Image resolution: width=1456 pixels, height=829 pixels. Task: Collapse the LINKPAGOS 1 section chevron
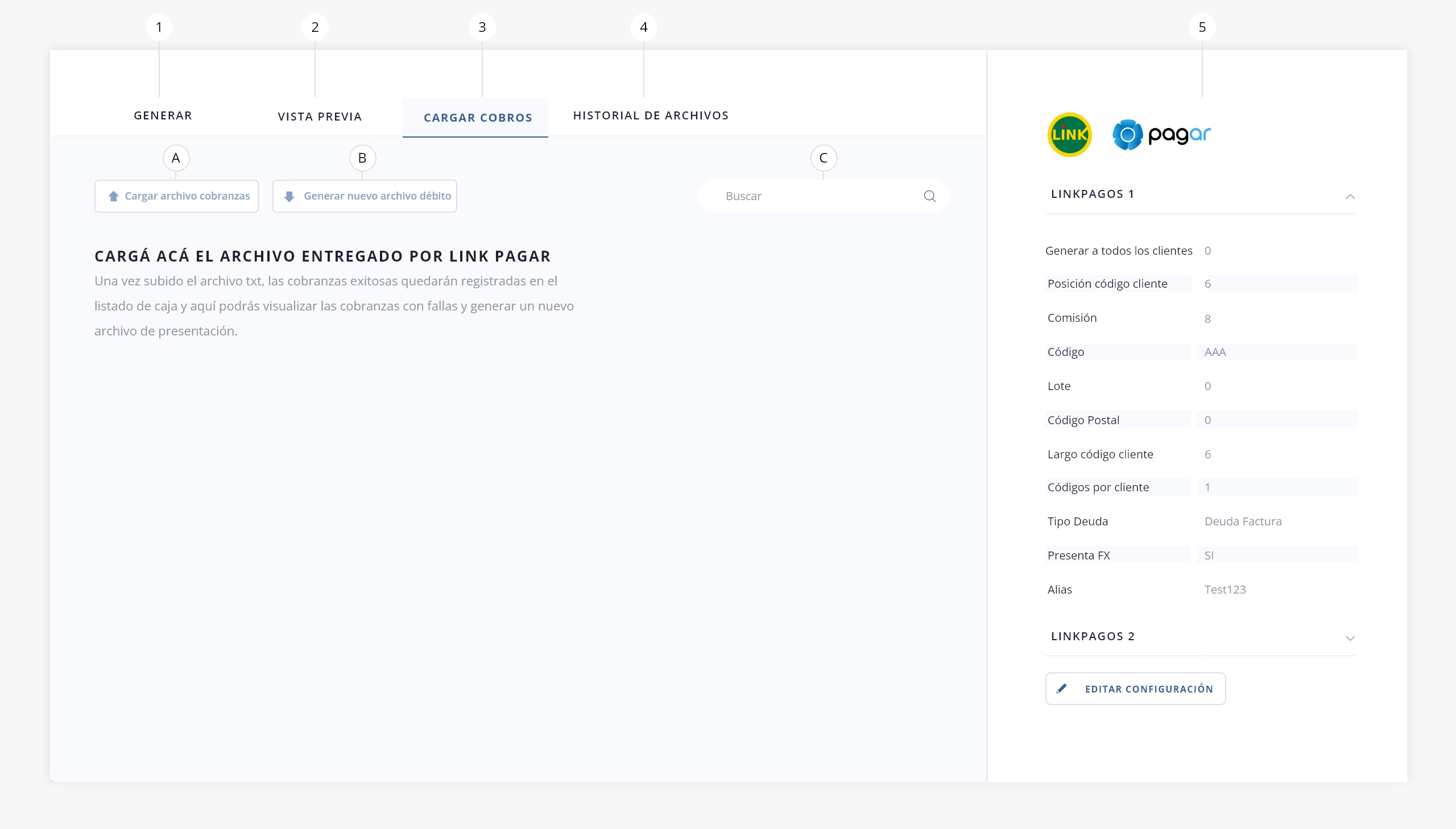pos(1350,196)
